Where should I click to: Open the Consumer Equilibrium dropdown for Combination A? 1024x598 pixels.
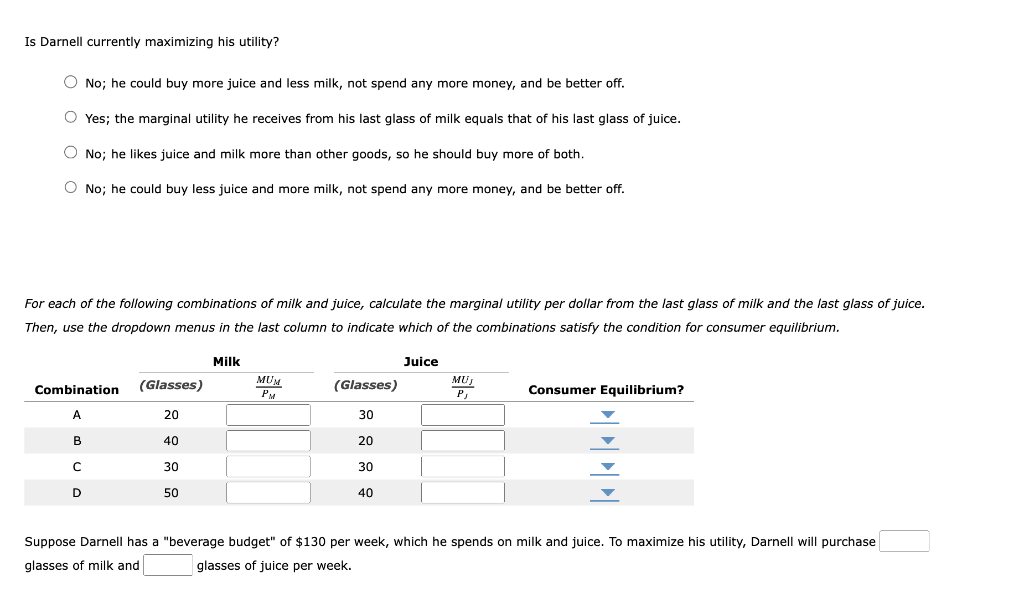604,414
